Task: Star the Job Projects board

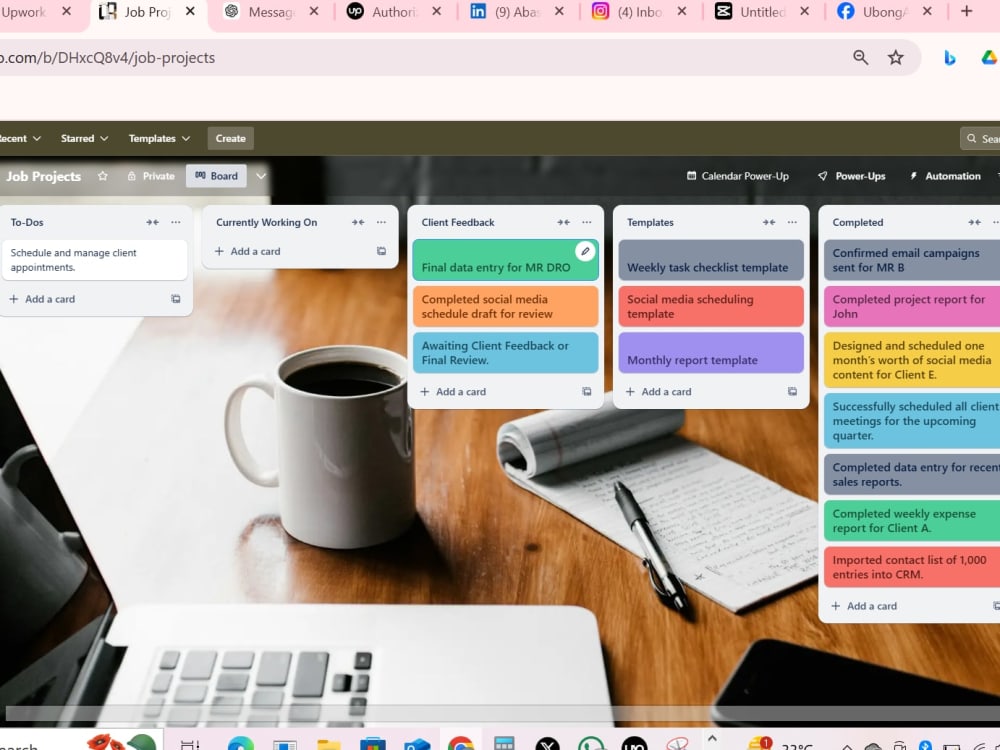Action: 103,176
